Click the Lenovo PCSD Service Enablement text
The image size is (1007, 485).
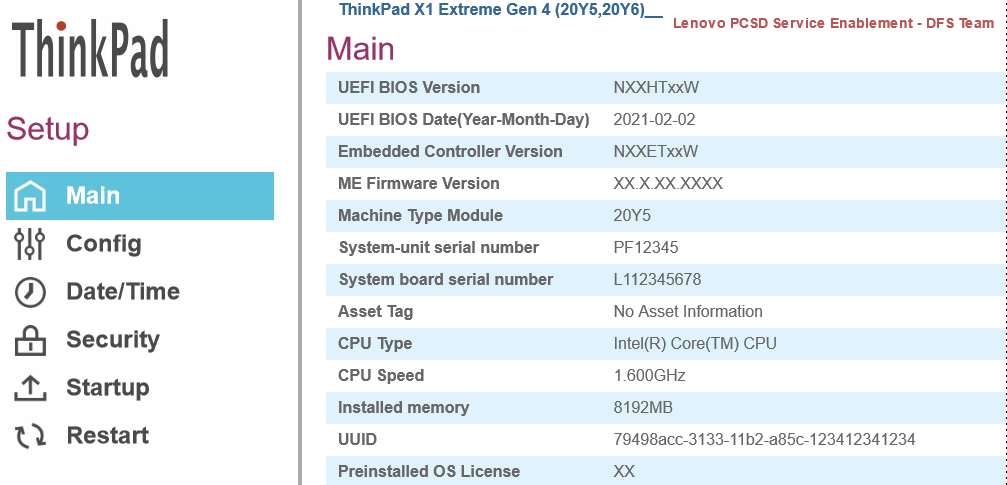click(x=834, y=24)
